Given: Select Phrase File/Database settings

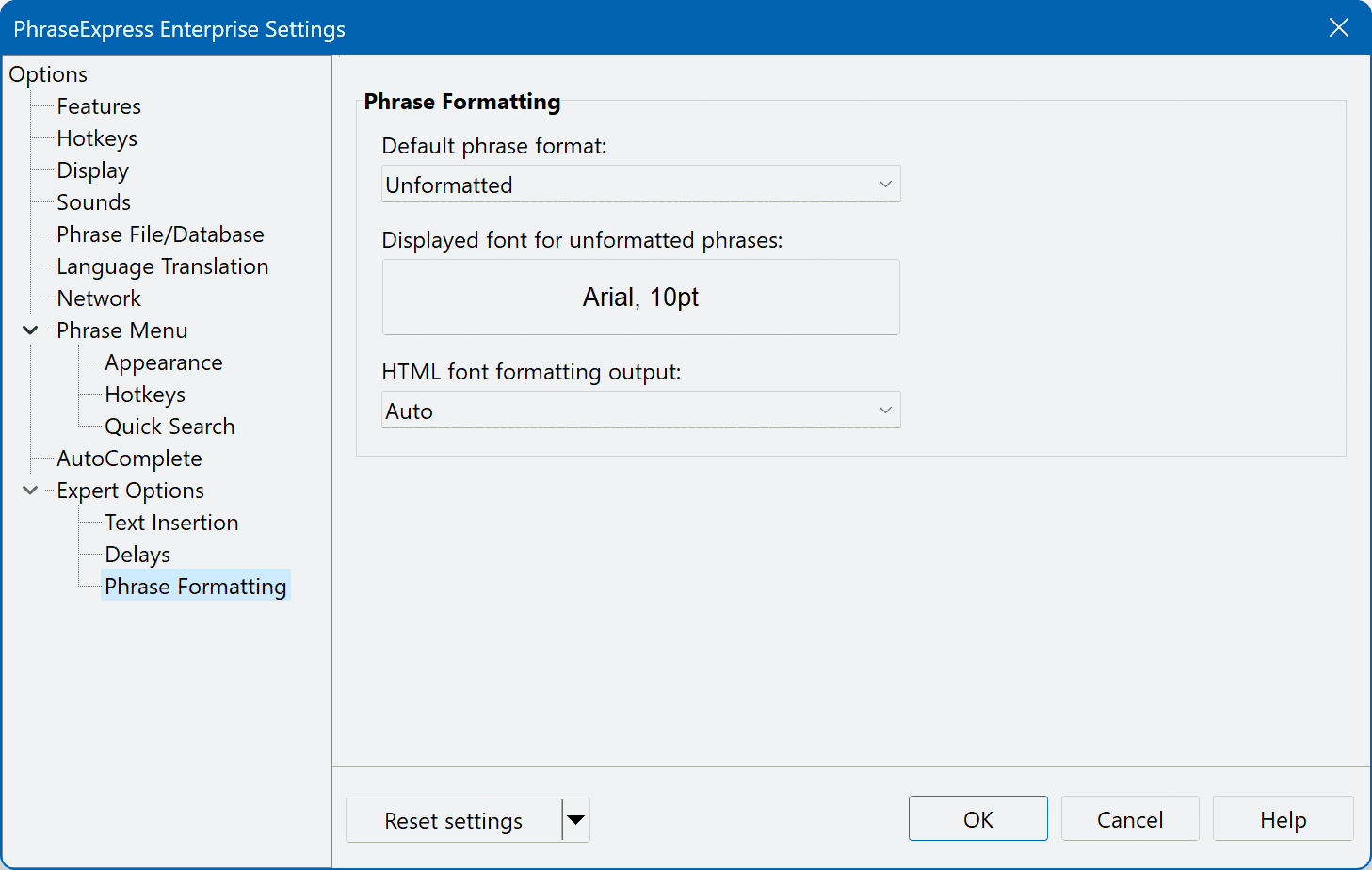Looking at the screenshot, I should pos(160,234).
